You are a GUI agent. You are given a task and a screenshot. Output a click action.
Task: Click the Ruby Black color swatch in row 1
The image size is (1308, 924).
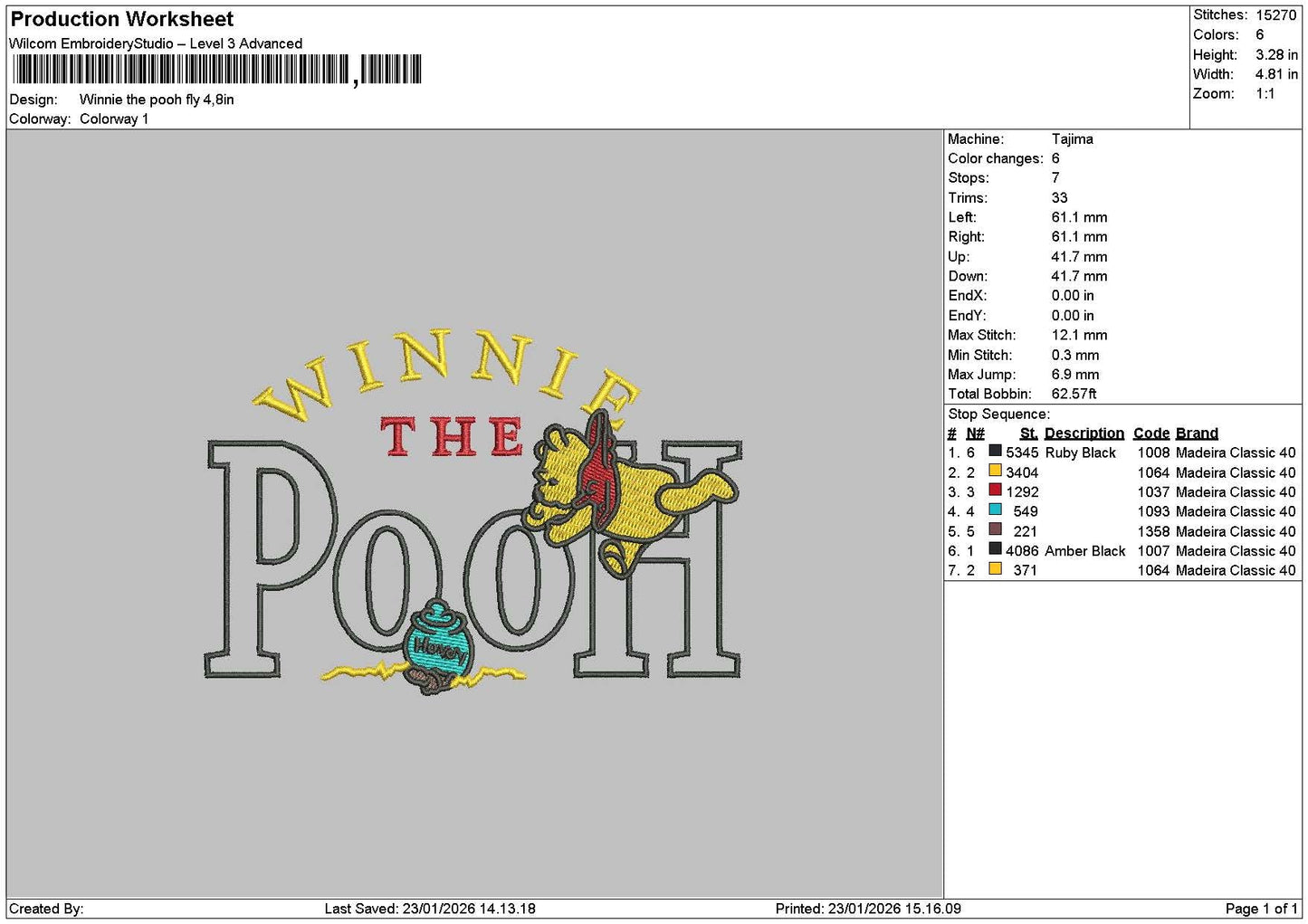(995, 451)
